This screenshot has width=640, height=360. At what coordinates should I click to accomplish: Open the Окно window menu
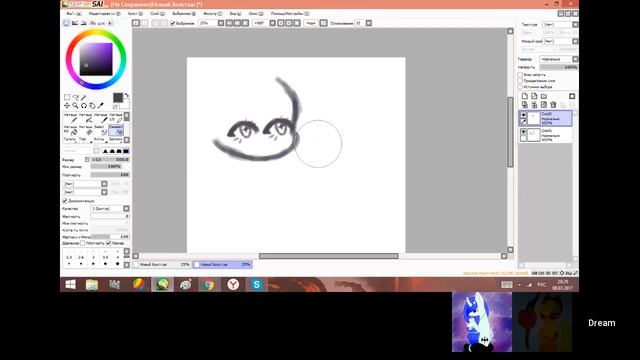click(256, 14)
